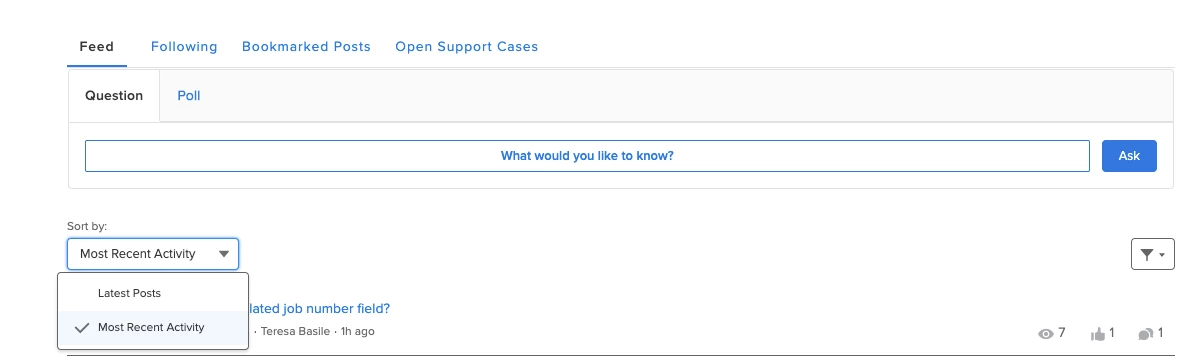Select the Feed tab
The width and height of the screenshot is (1204, 364).
point(96,46)
